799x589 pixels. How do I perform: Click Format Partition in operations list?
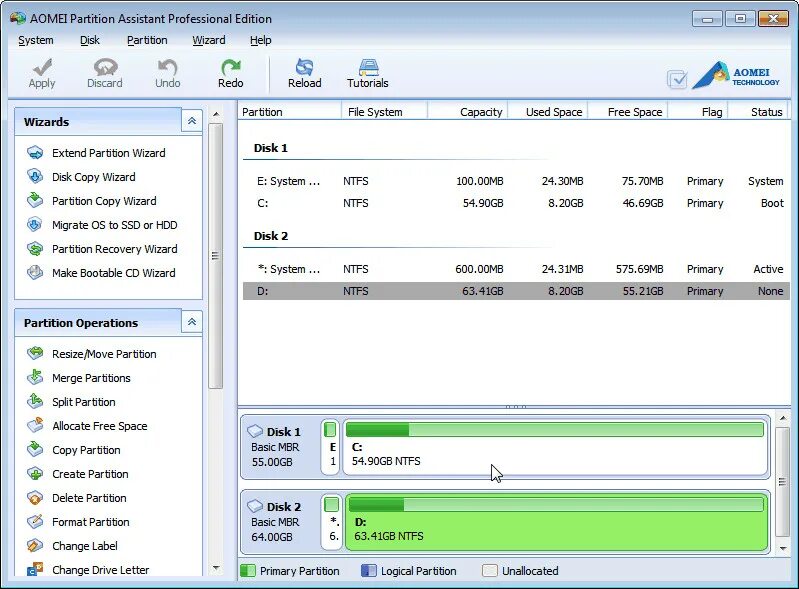pos(91,522)
